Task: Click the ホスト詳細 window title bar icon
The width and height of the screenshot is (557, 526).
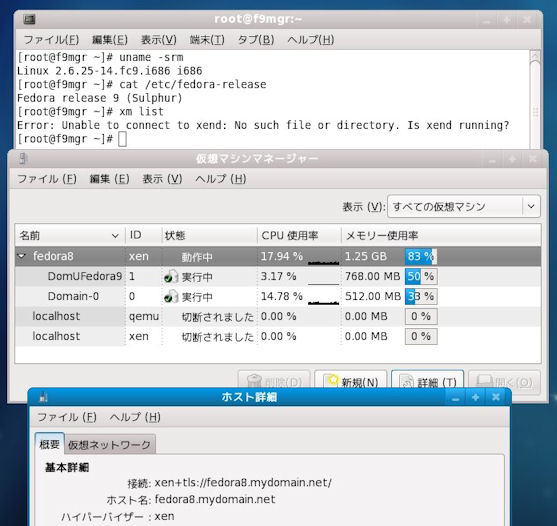Action: [x=43, y=397]
